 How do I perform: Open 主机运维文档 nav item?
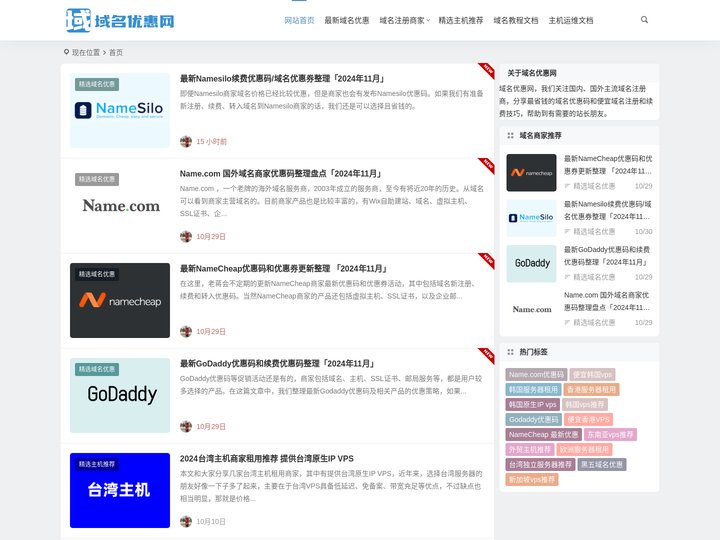click(571, 20)
